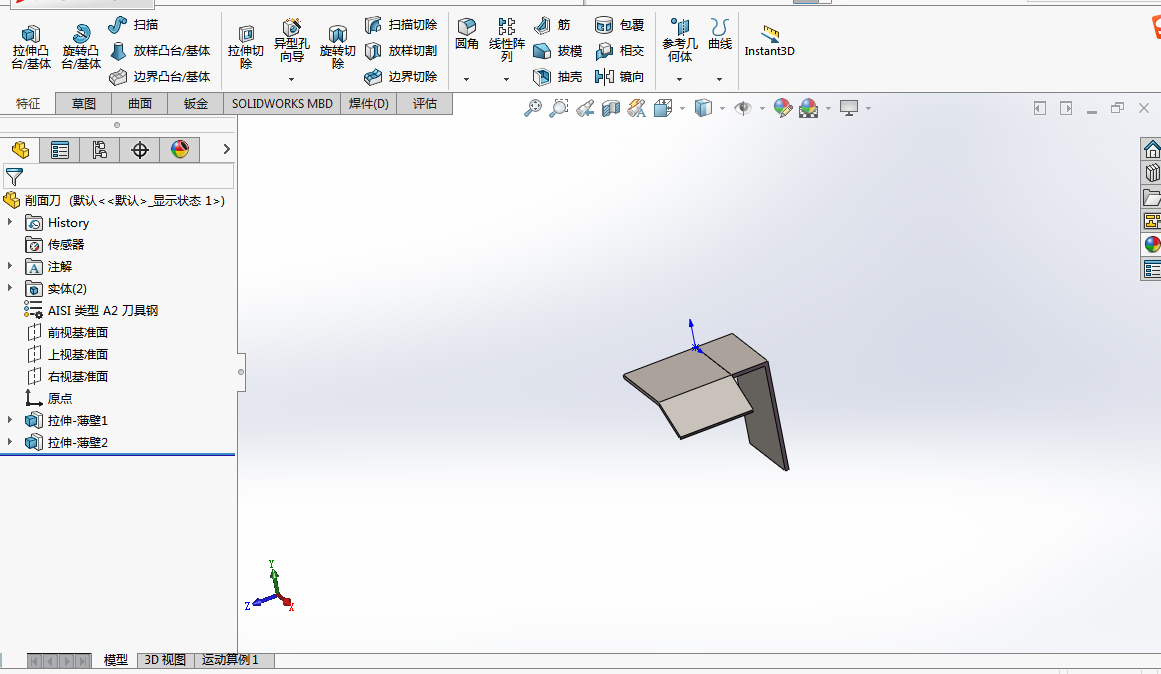The height and width of the screenshot is (674, 1161).
Task: Expand the 拉伸-薄壁1 feature
Action: pyautogui.click(x=10, y=420)
